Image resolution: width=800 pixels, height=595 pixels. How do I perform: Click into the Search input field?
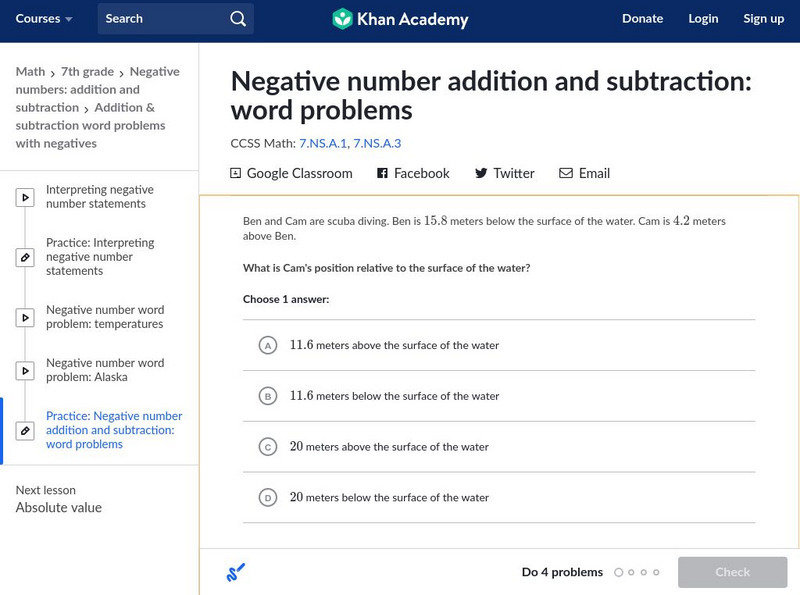[160, 19]
